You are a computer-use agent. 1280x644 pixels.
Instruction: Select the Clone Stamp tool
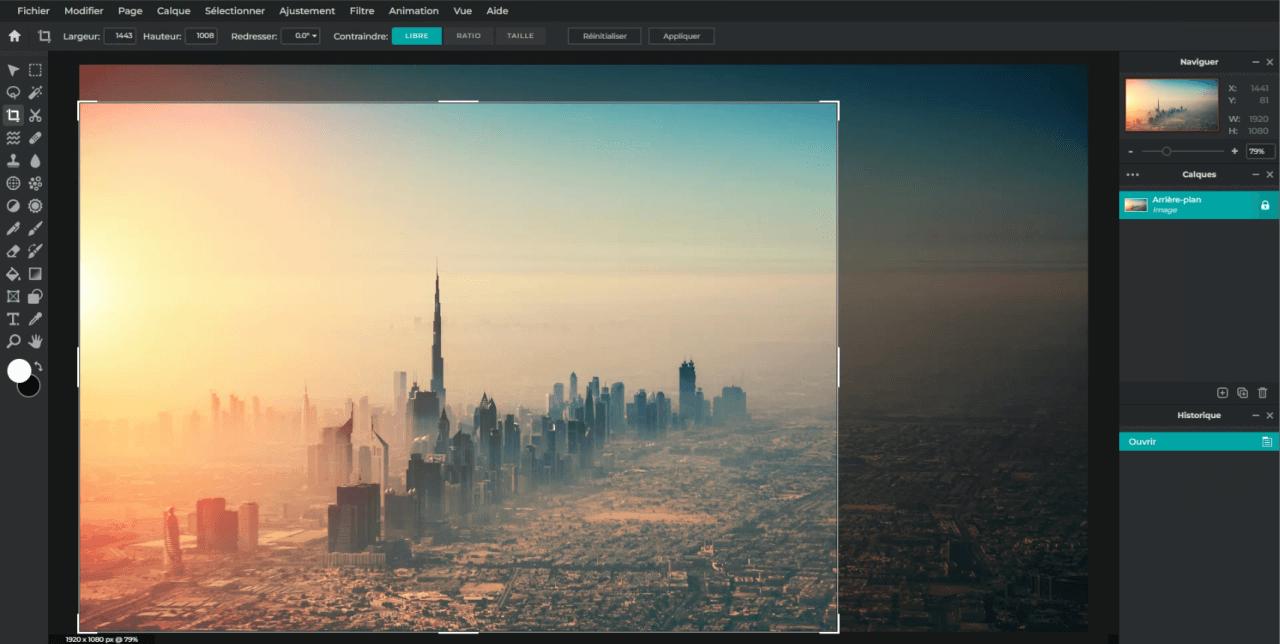(13, 160)
